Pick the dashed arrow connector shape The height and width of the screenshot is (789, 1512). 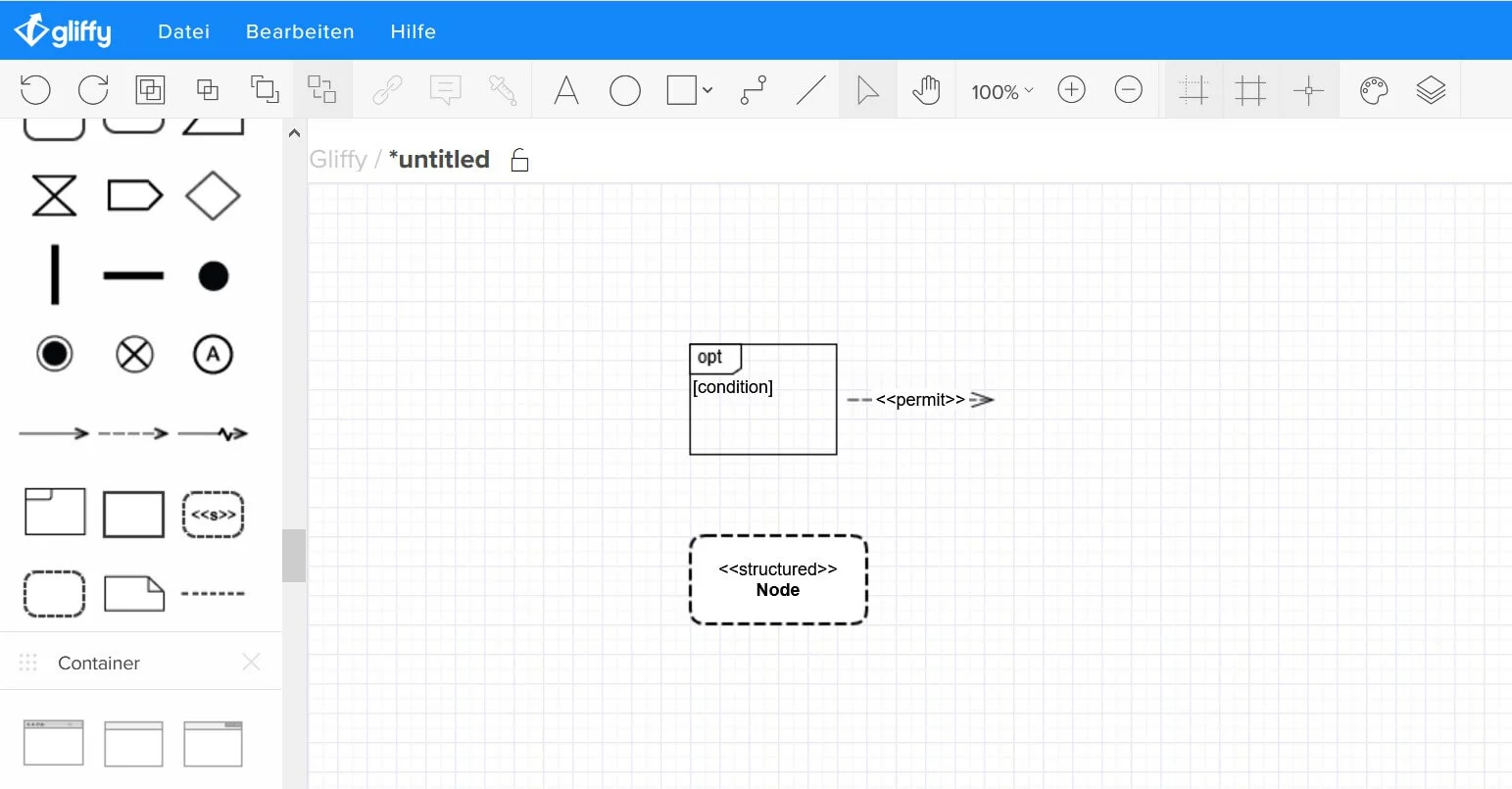pyautogui.click(x=133, y=432)
